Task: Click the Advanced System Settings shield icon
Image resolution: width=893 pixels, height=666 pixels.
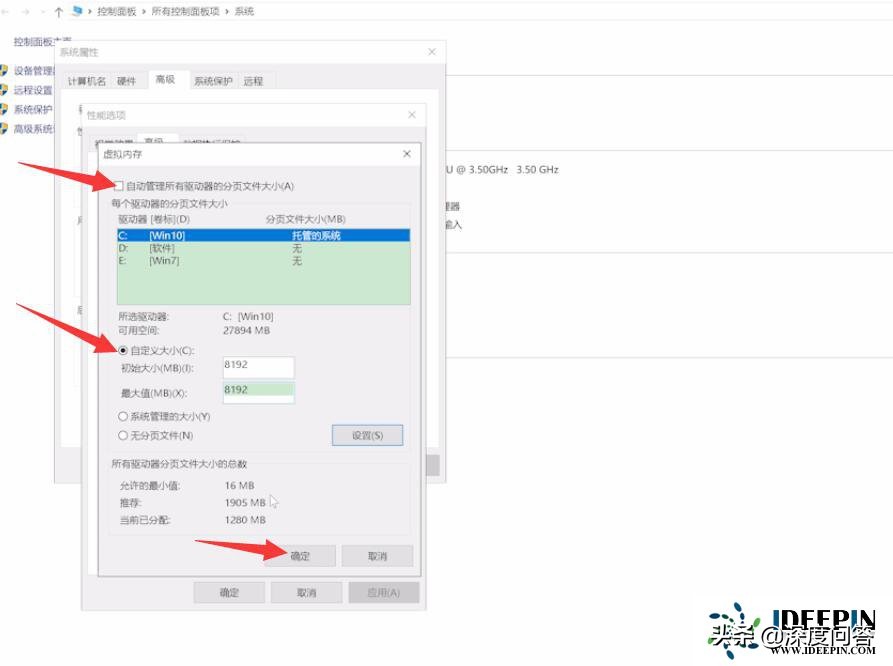Action: pyautogui.click(x=6, y=128)
